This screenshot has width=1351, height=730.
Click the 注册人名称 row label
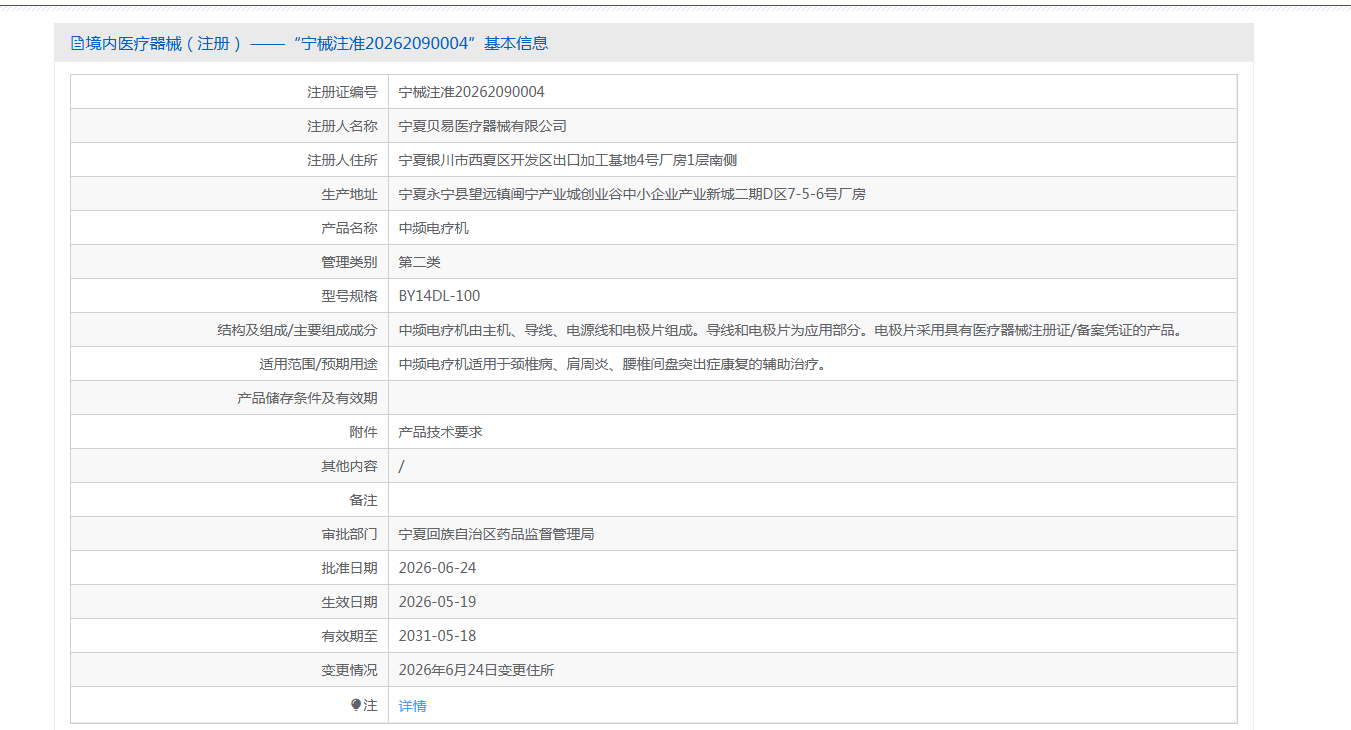342,126
